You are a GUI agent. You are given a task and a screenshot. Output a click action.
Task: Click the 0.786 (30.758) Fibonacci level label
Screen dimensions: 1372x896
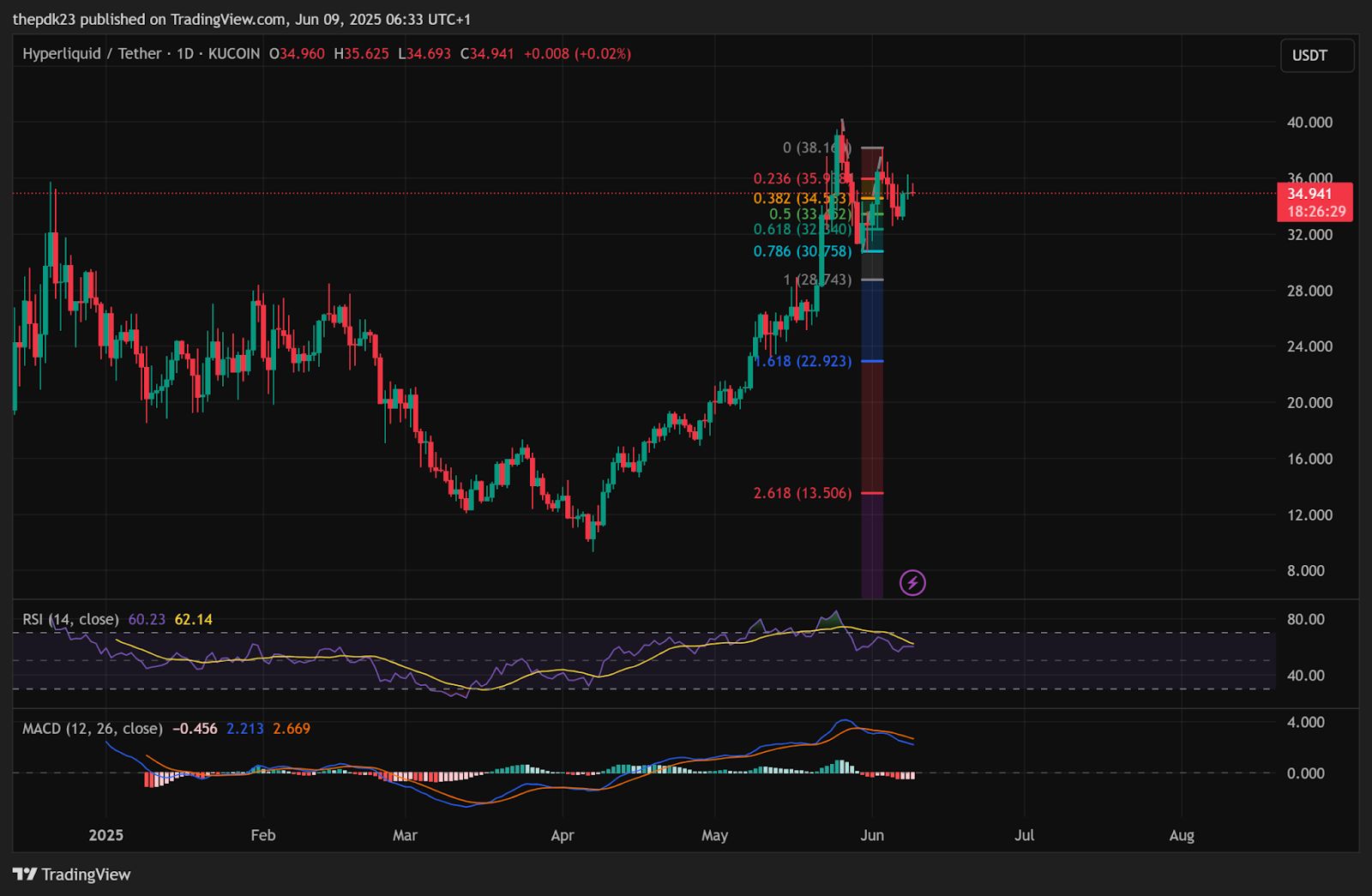[803, 251]
